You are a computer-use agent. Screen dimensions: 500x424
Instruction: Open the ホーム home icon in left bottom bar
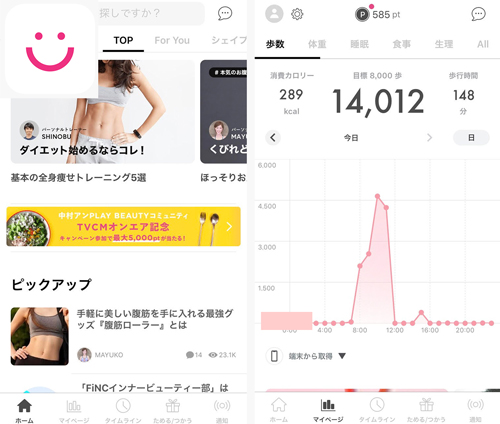pyautogui.click(x=24, y=411)
